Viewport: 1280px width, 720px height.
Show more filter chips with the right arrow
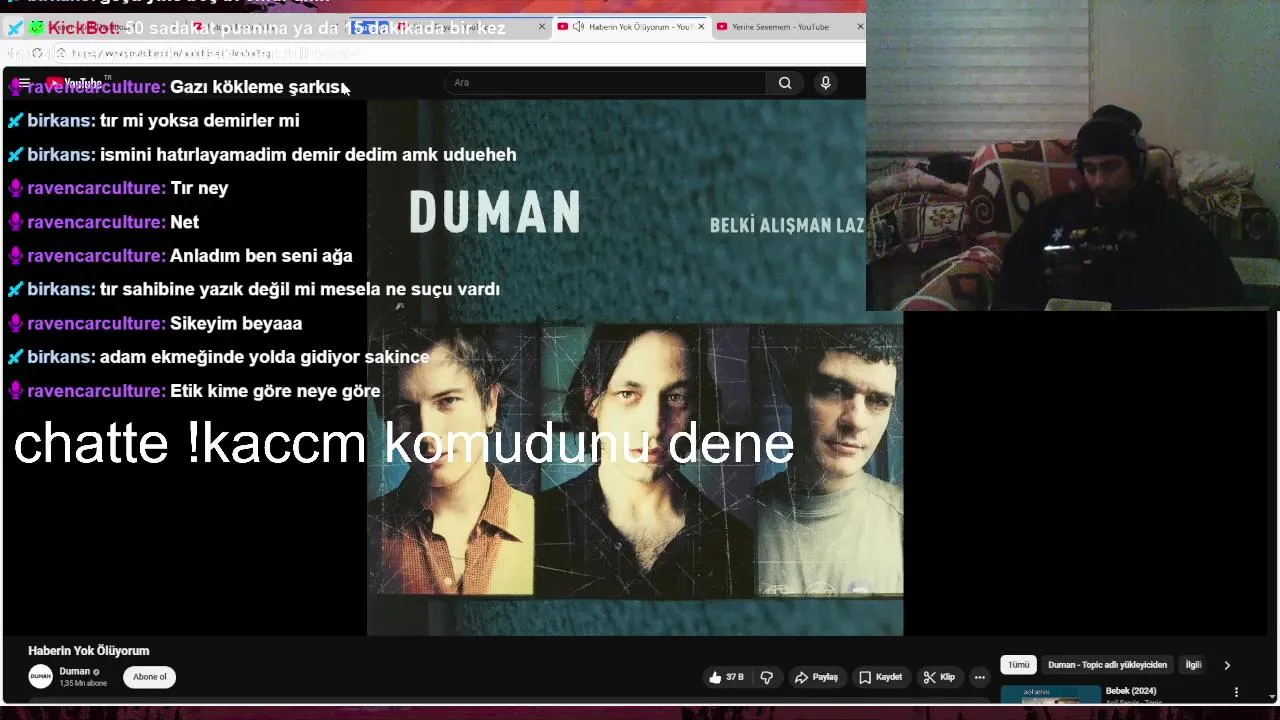click(1227, 665)
